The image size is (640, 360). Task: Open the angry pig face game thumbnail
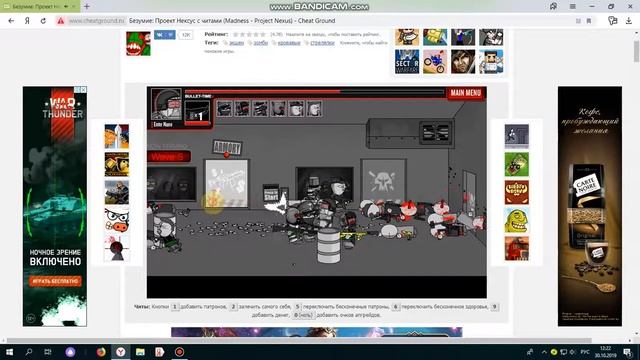click(x=117, y=220)
